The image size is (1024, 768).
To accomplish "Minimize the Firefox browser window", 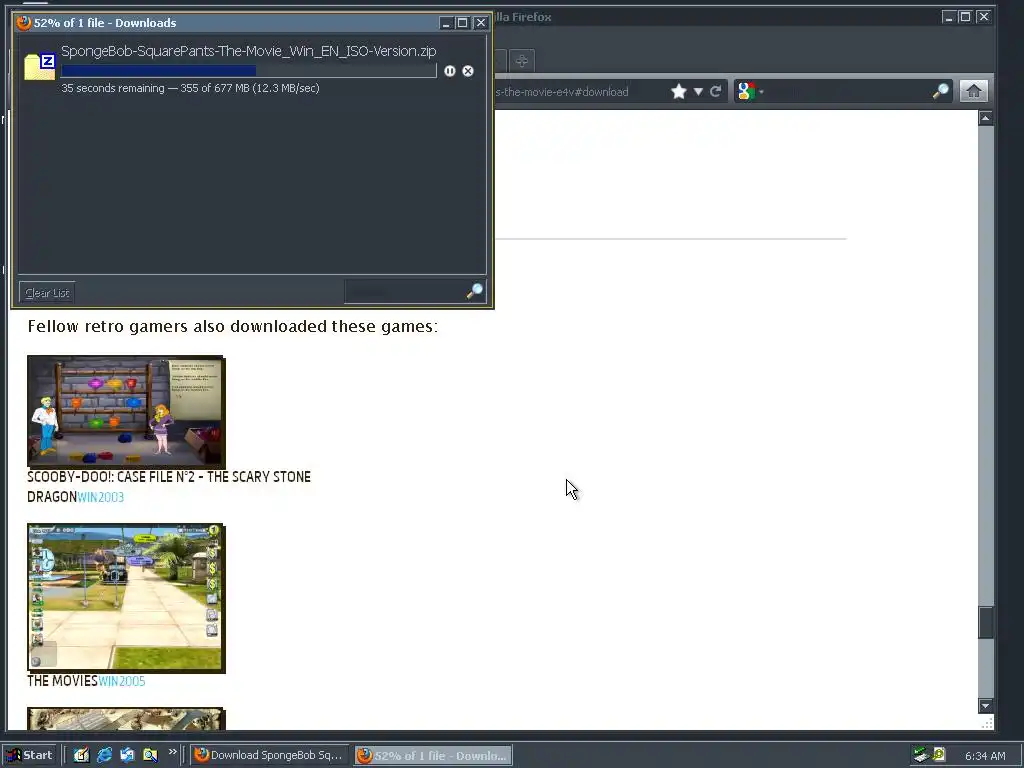I will (949, 17).
